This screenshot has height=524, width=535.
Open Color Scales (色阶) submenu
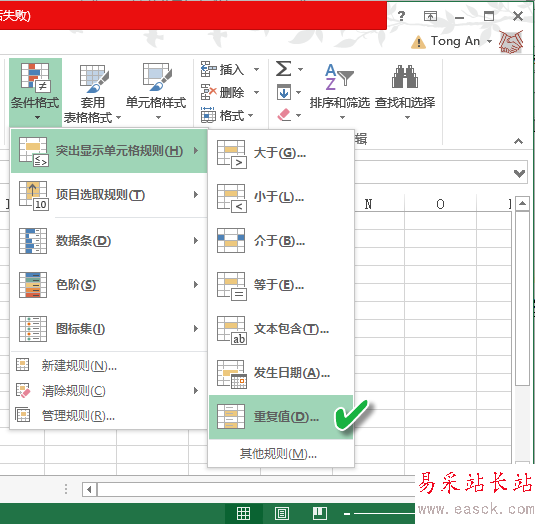pyautogui.click(x=109, y=285)
